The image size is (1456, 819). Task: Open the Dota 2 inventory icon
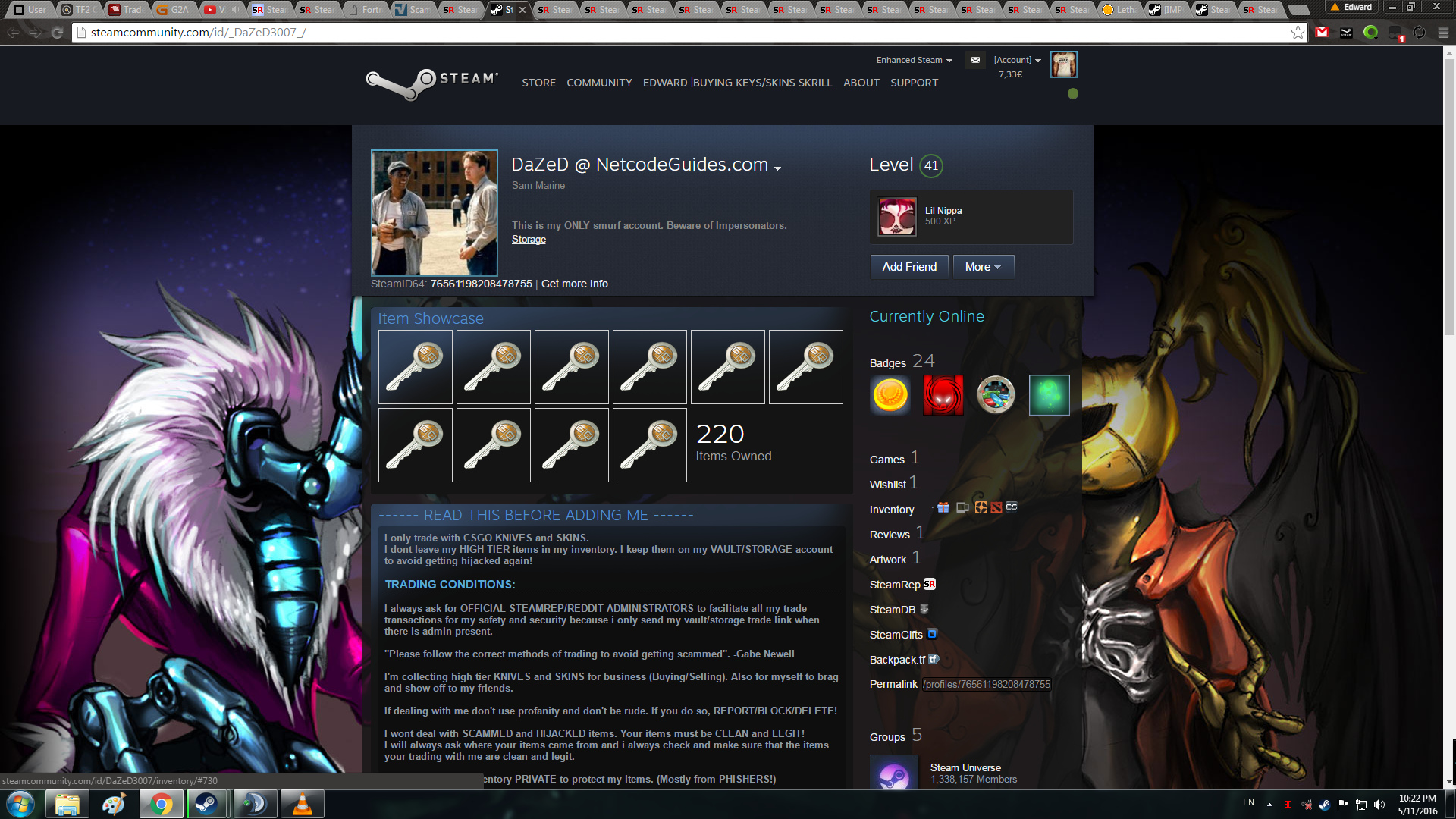pos(996,508)
